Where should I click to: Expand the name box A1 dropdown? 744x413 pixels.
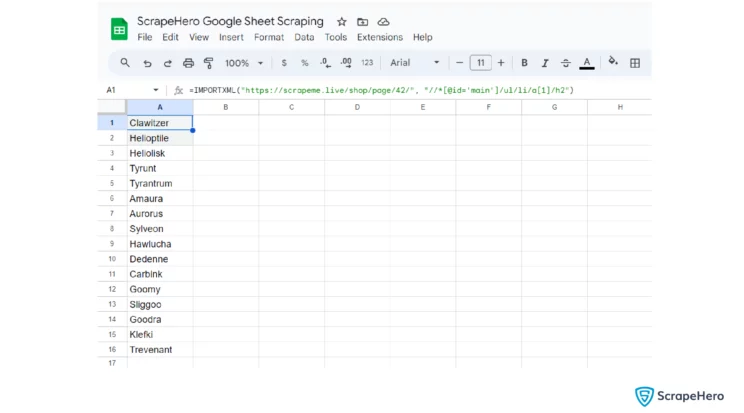click(156, 90)
